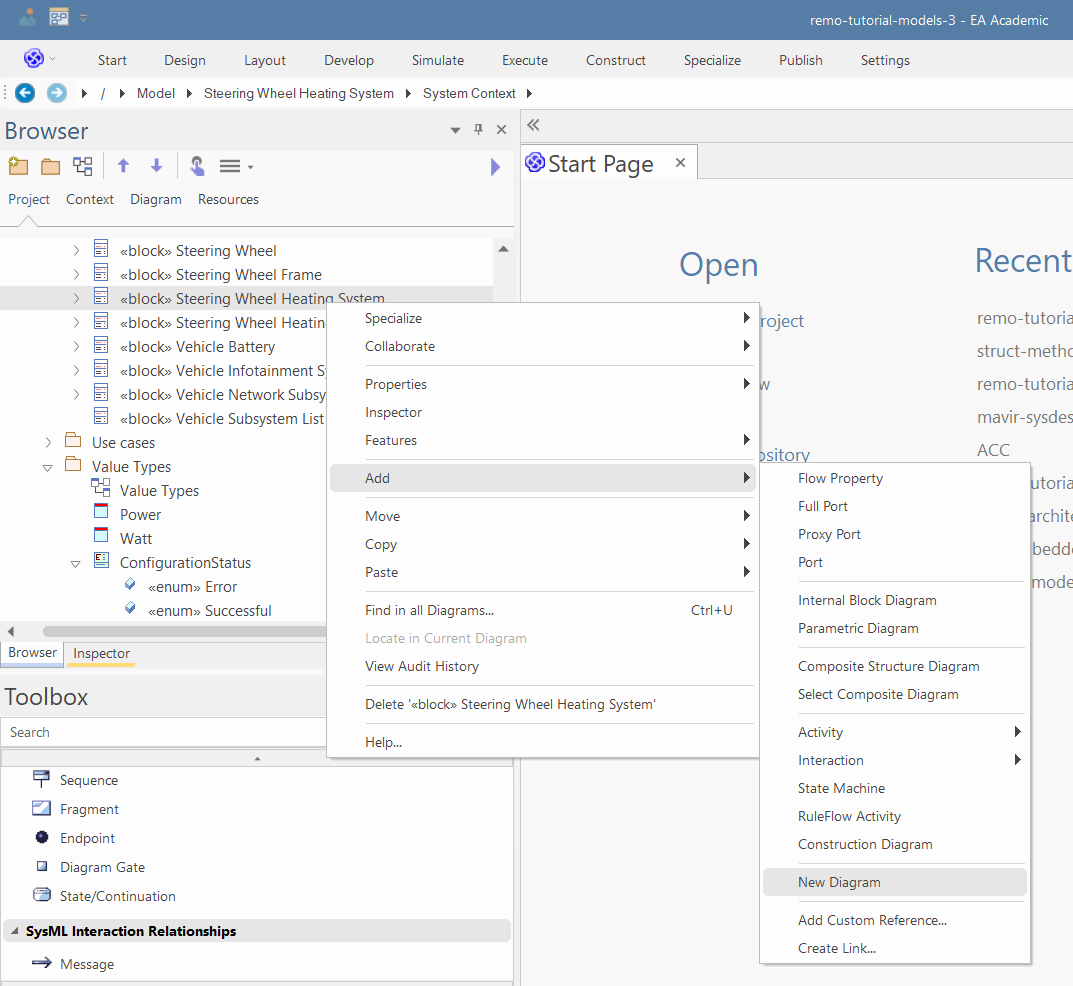
Task: Select the Diagram Gate toolbox item
Action: tap(102, 867)
